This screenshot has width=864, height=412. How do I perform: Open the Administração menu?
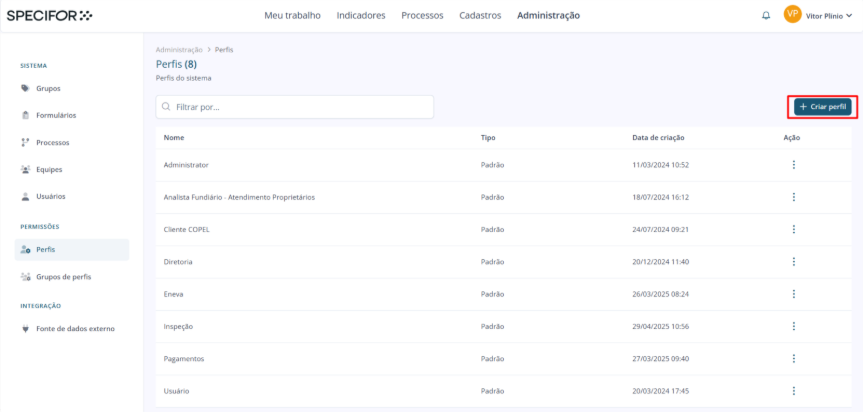point(548,15)
